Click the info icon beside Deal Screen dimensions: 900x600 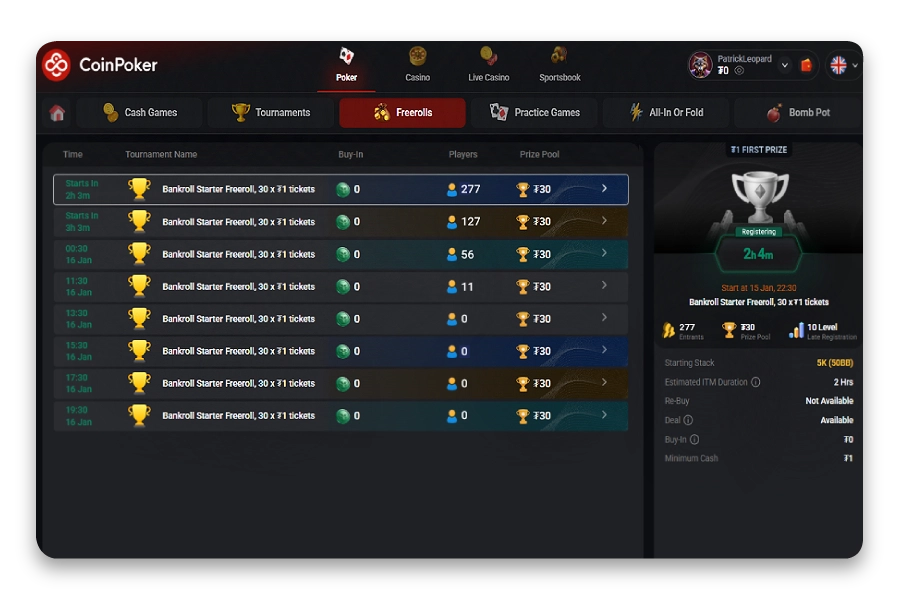coord(688,421)
